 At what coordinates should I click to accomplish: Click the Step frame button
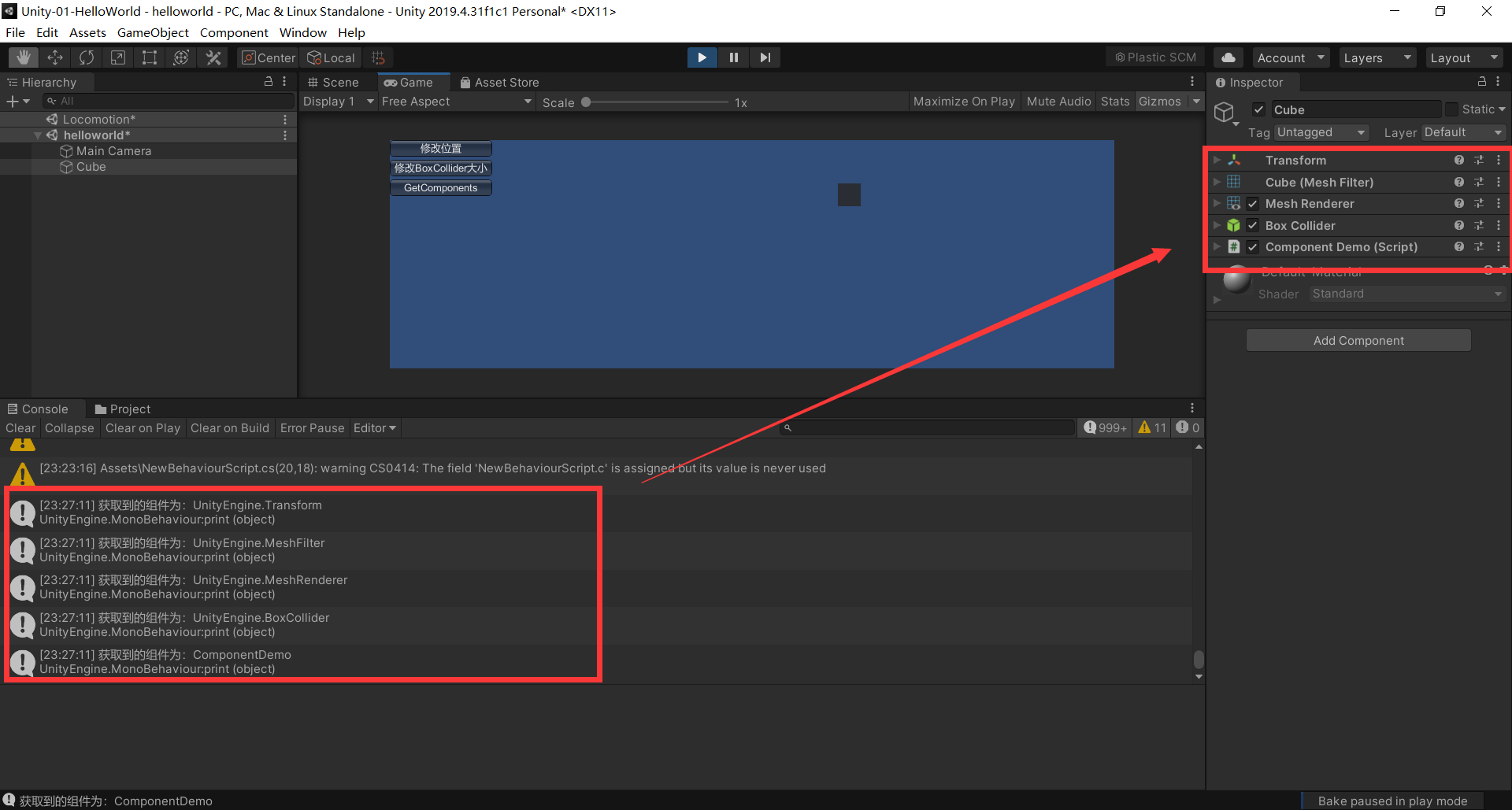(765, 57)
